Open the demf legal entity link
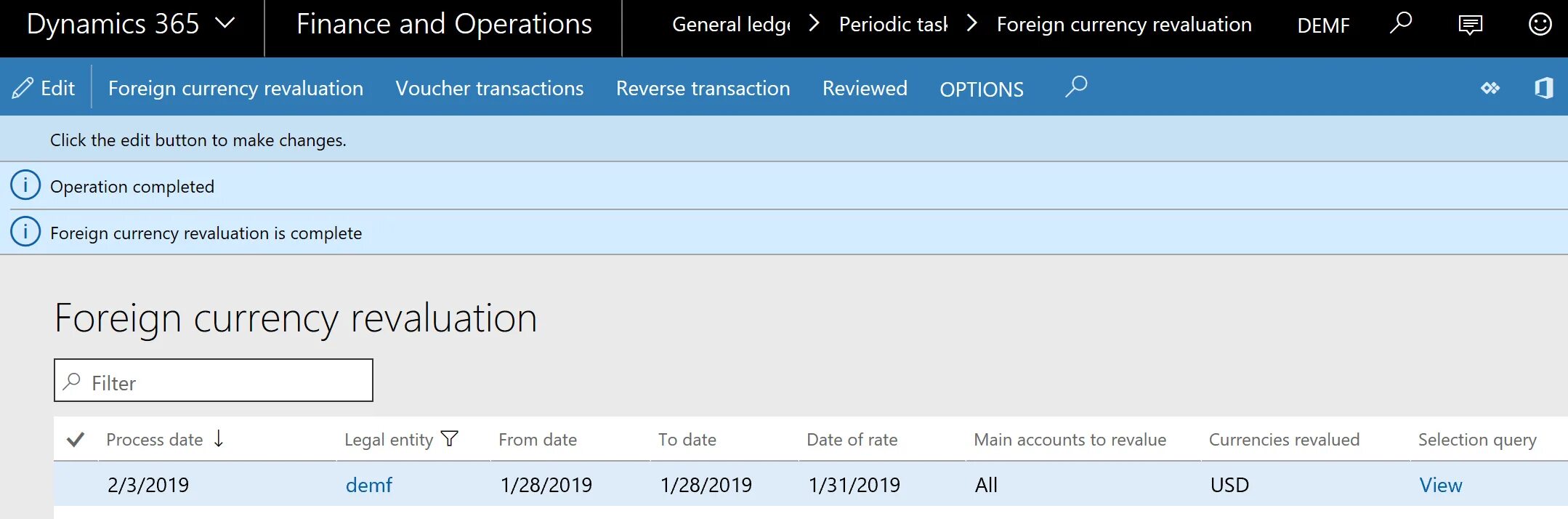1568x519 pixels. pos(368,485)
